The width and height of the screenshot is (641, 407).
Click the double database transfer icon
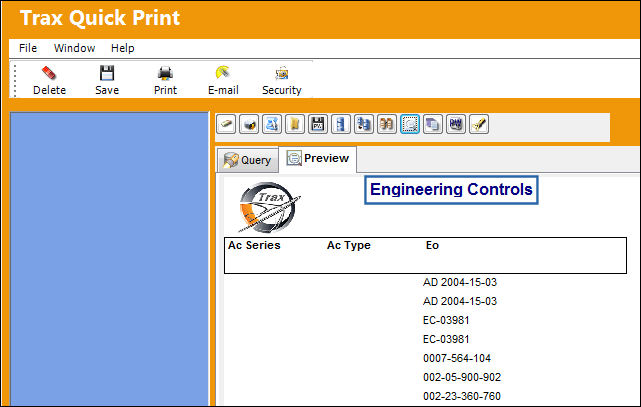pos(363,124)
